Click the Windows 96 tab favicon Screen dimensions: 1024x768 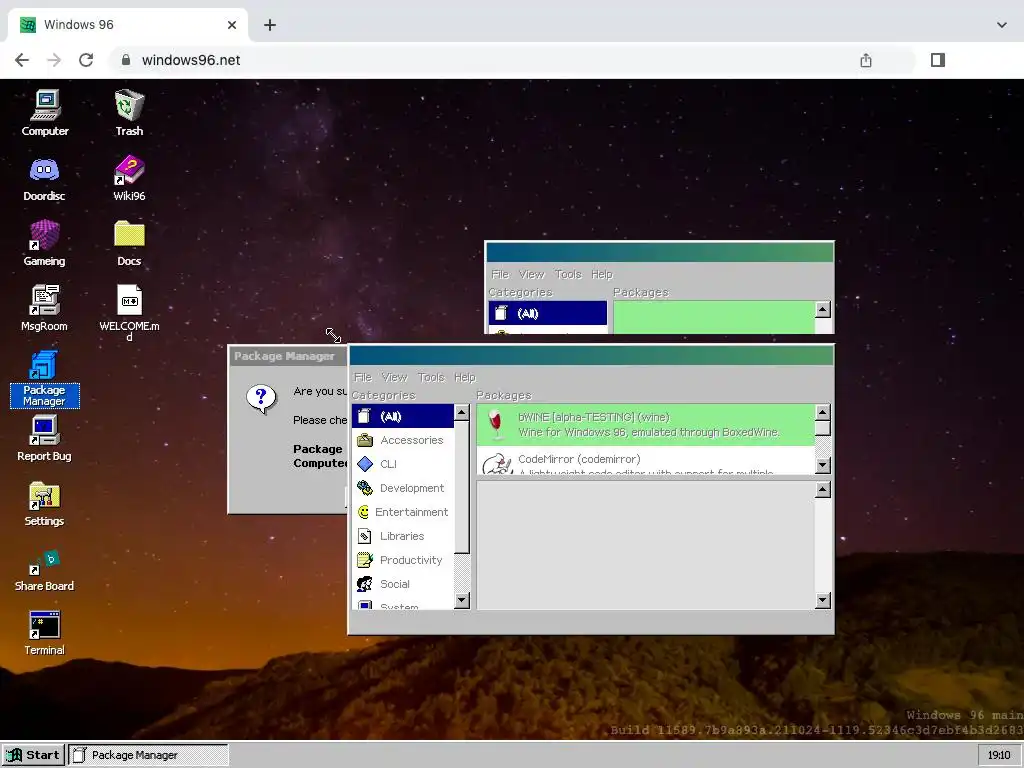27,25
